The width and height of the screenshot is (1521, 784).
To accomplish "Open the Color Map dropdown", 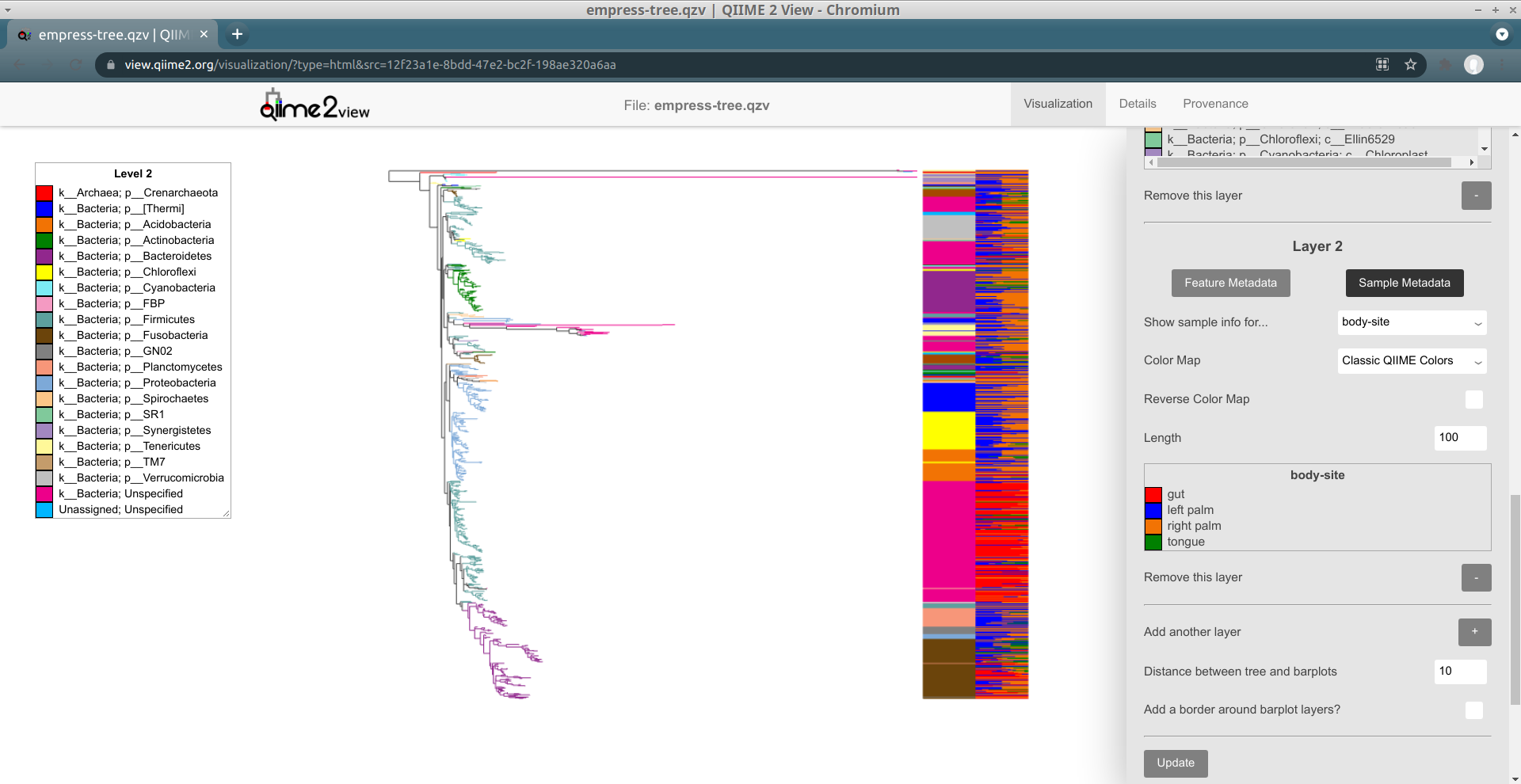I will point(1412,361).
